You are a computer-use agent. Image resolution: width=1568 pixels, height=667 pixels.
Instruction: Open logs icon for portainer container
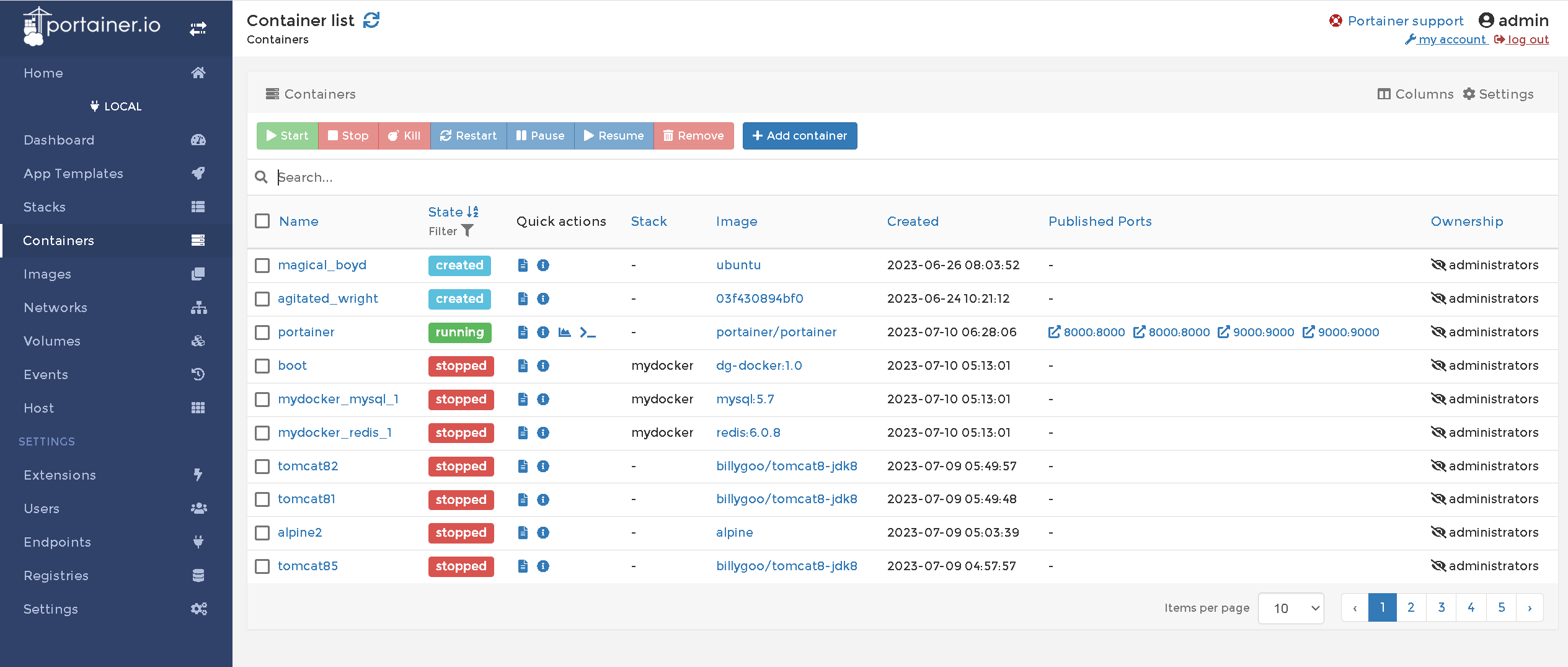tap(523, 332)
